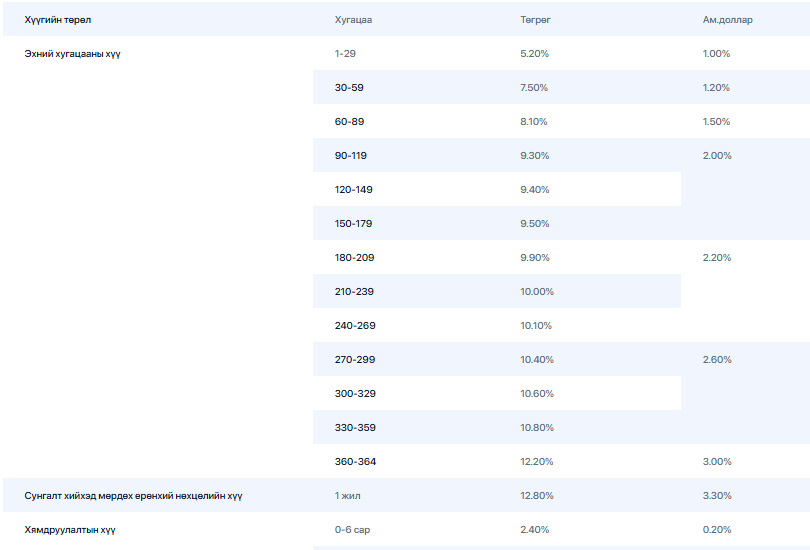The image size is (810, 550).
Task: Click the 3.30% dollar rate
Action: (x=717, y=495)
